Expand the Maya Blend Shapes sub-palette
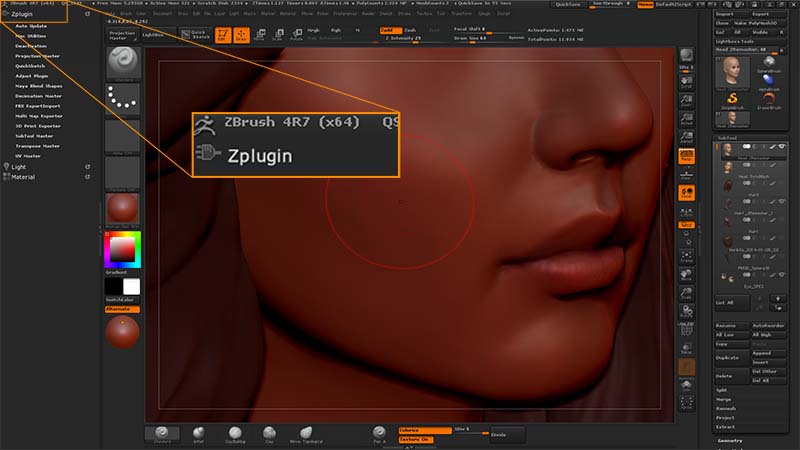 38,86
